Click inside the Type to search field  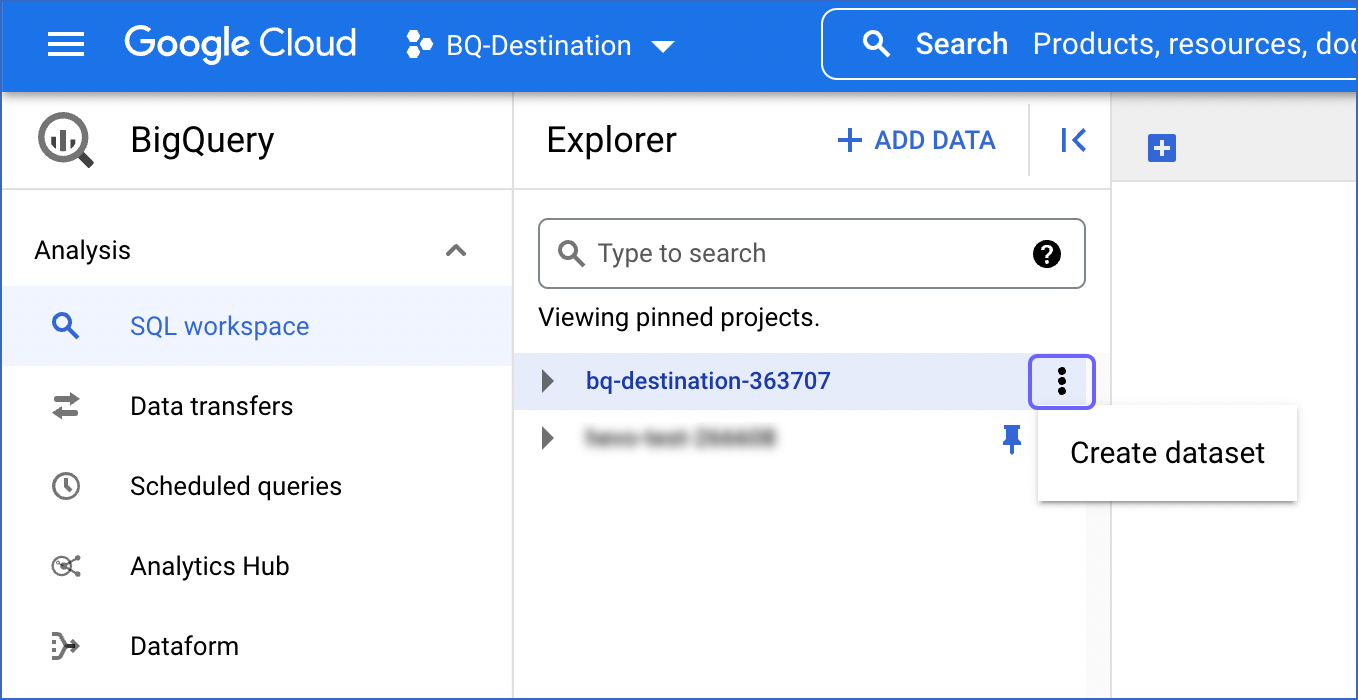click(811, 253)
